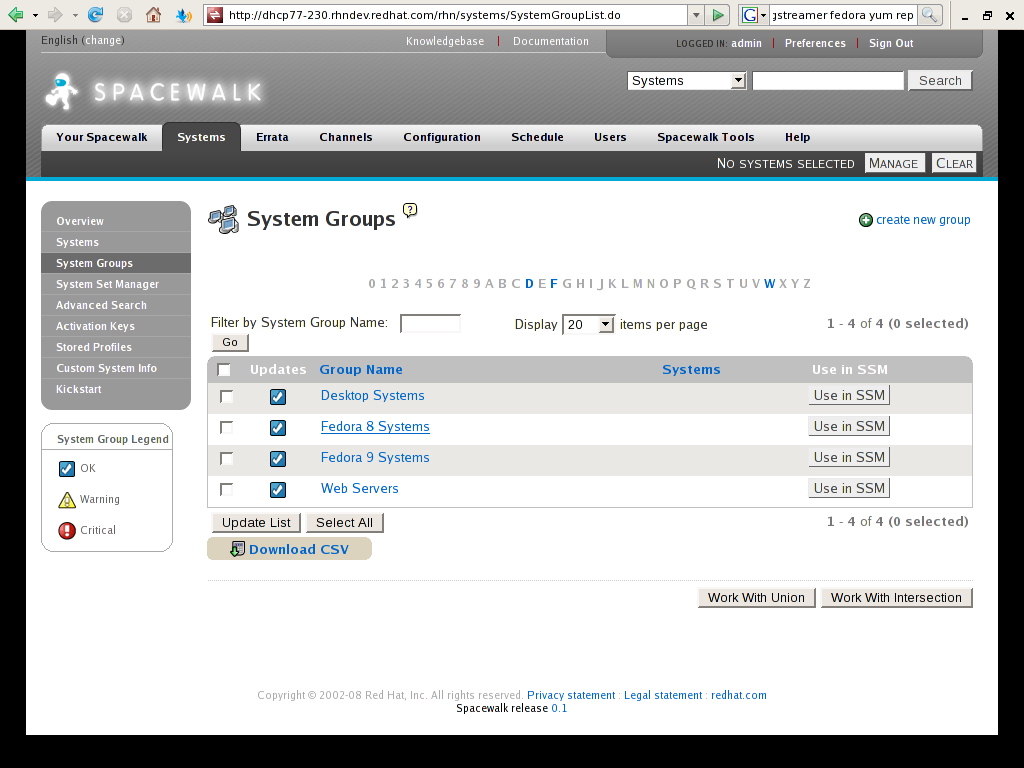
Task: Click the browser forward arrow
Action: pyautogui.click(x=56, y=14)
